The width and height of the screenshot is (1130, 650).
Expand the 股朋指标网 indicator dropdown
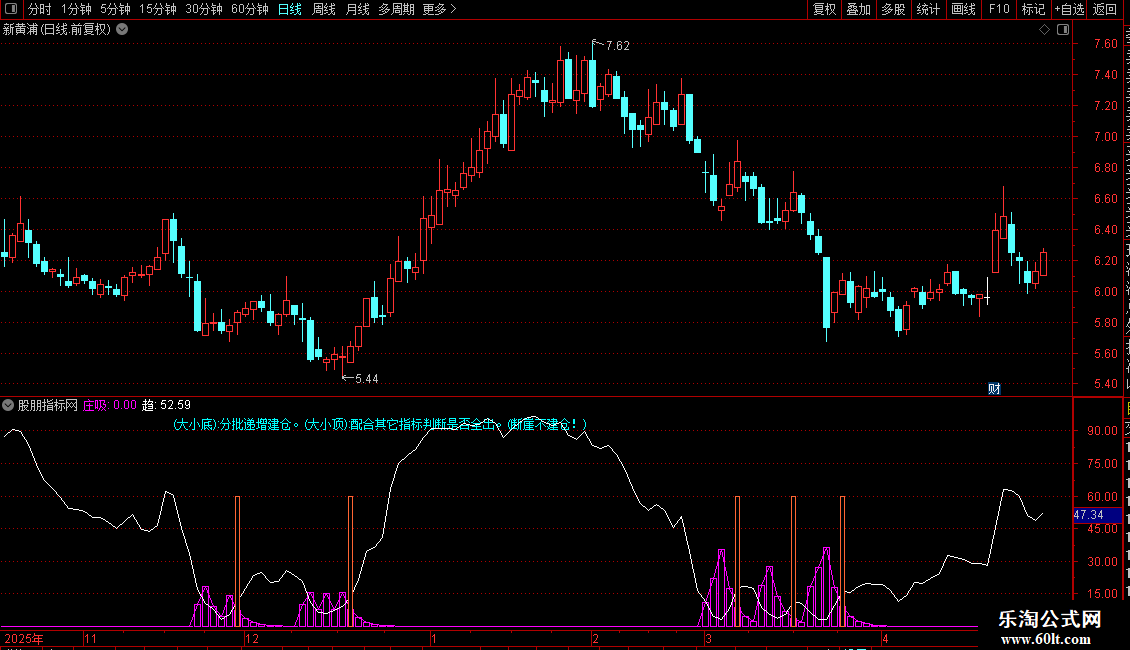pyautogui.click(x=8, y=405)
